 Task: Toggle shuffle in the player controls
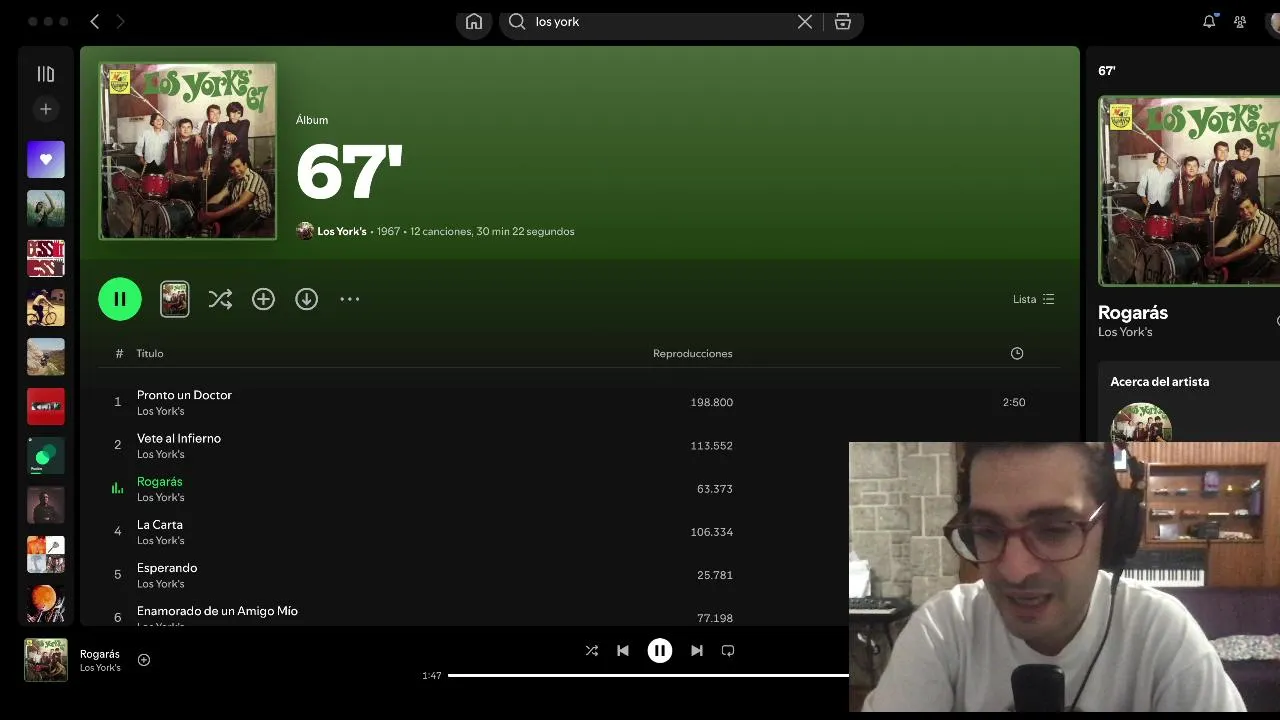[x=592, y=650]
